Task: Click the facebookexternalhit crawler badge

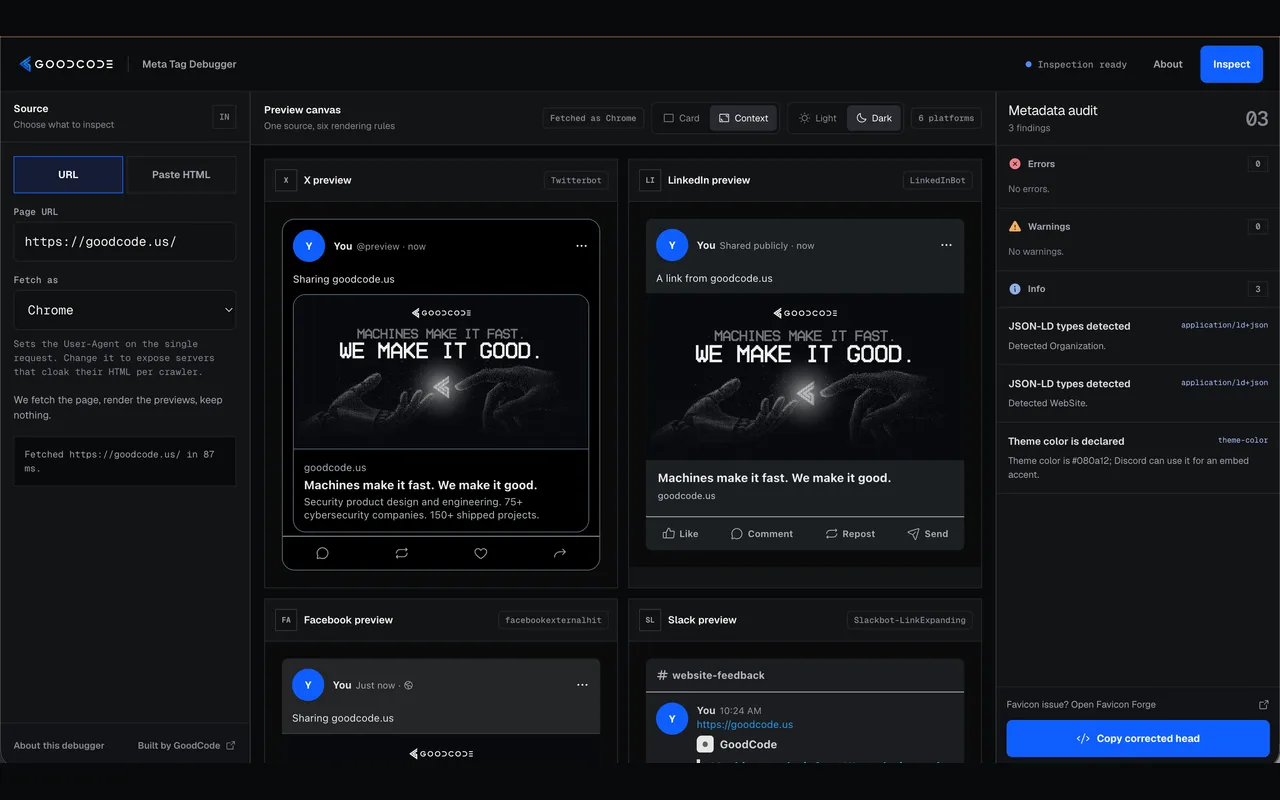Action: tap(553, 620)
